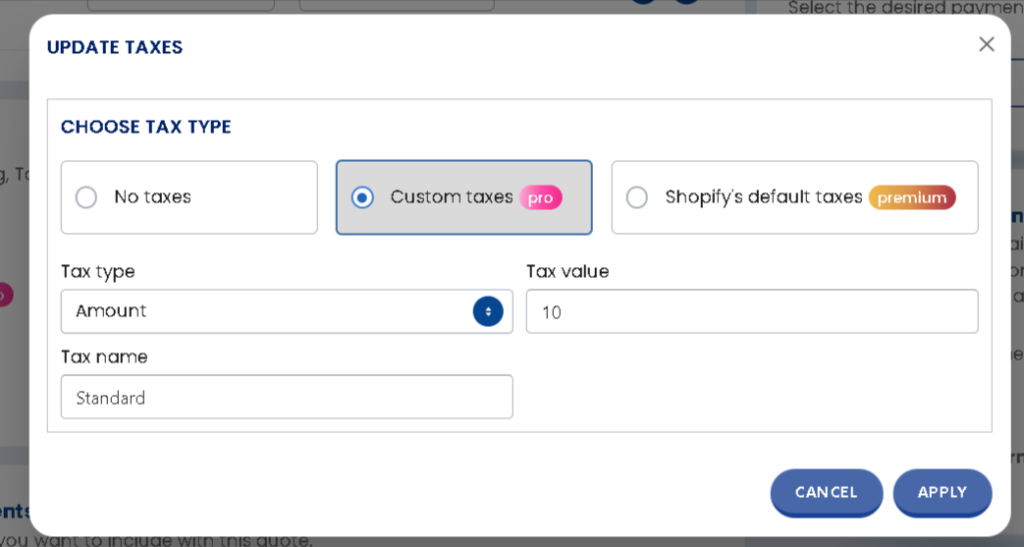Click the "Custom taxes" text label
The width and height of the screenshot is (1024, 547).
click(x=451, y=197)
